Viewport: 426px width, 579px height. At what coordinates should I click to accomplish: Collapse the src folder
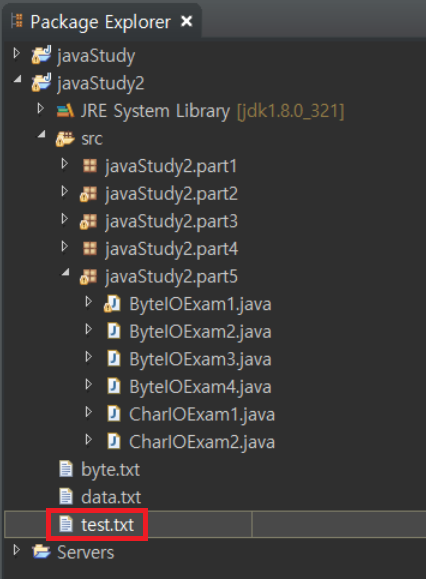(x=42, y=134)
